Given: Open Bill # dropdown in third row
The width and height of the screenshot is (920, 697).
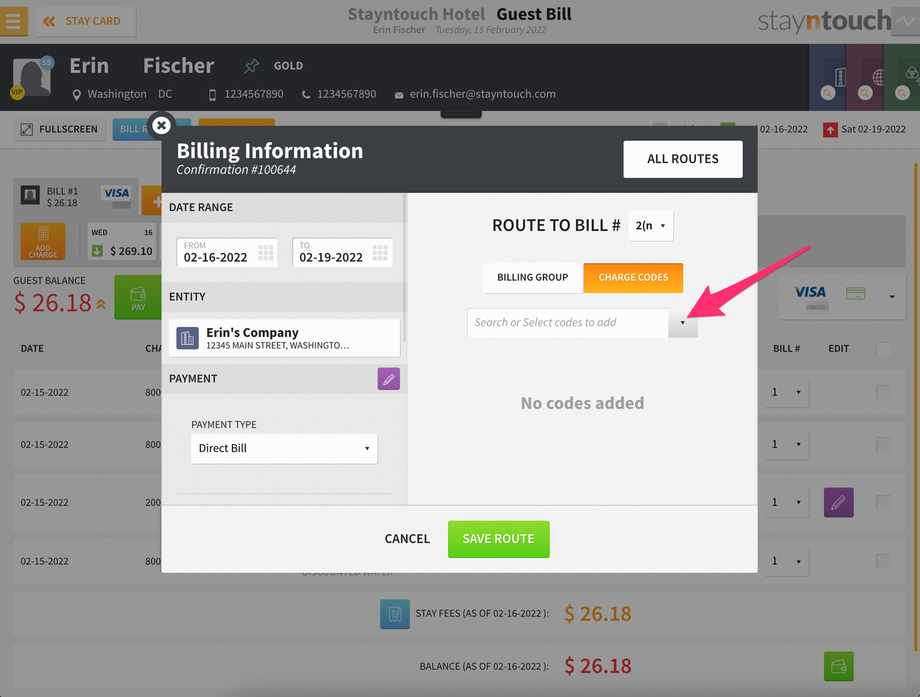Looking at the screenshot, I should pyautogui.click(x=786, y=502).
